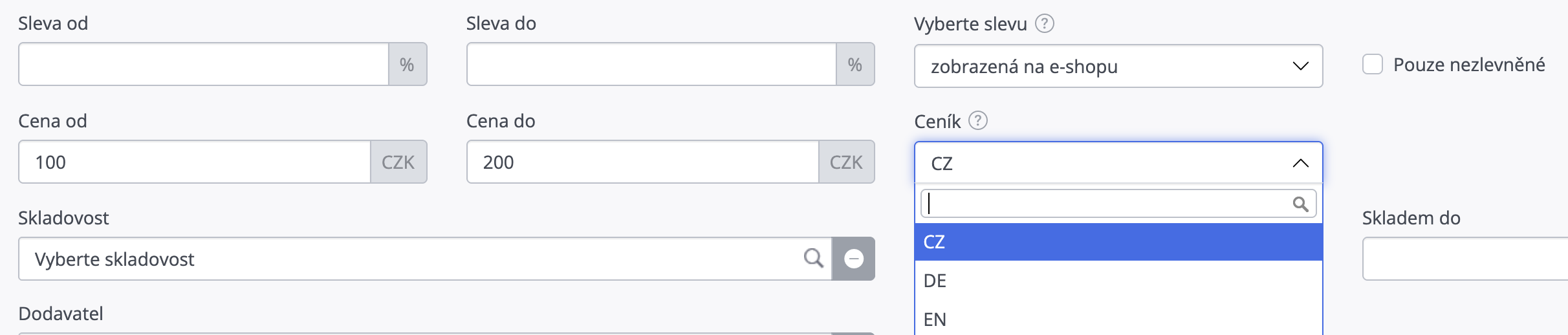Click Cena od field containing 100
Image resolution: width=1568 pixels, height=335 pixels.
click(x=194, y=162)
